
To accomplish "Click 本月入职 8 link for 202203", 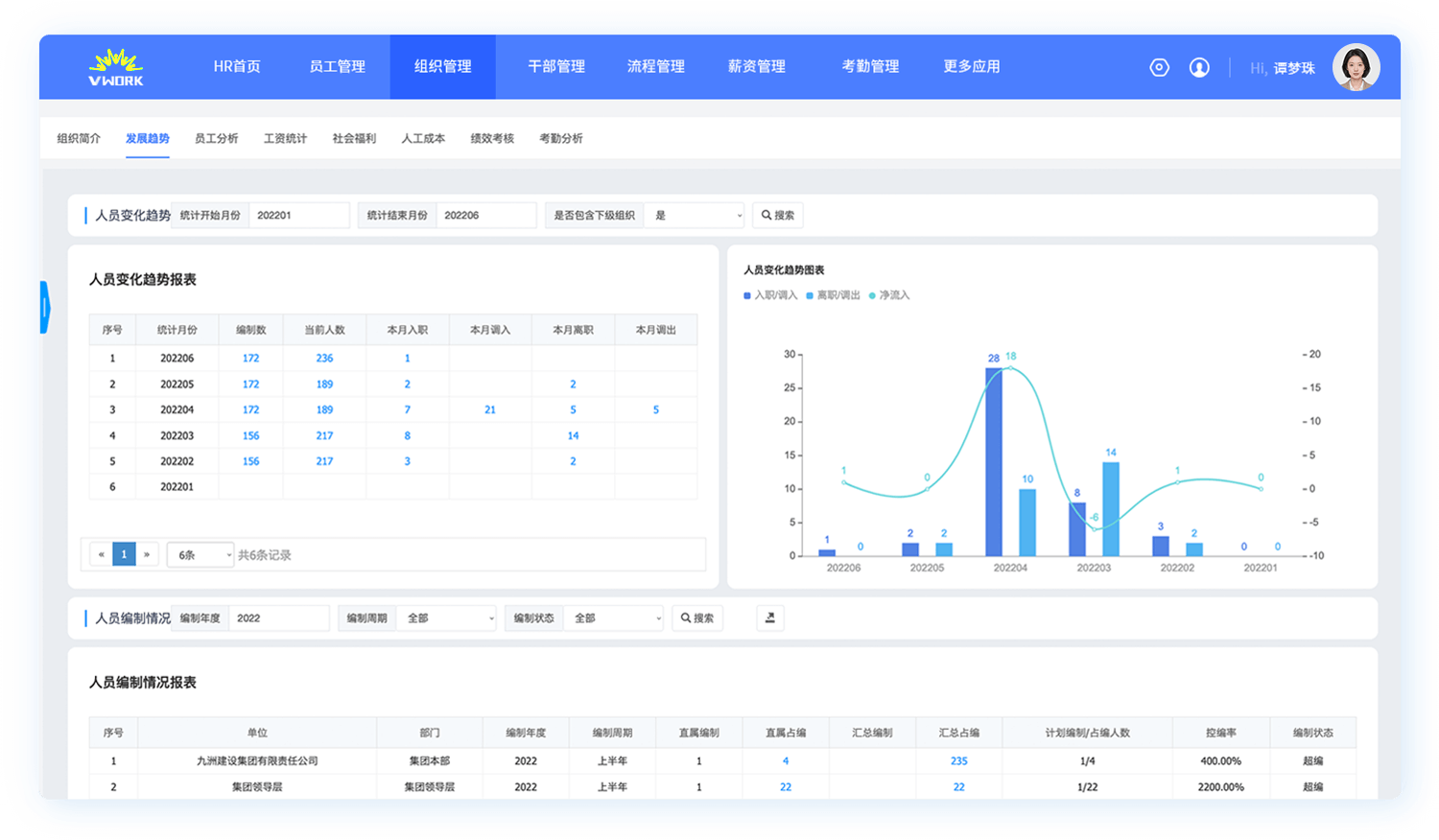I will (x=407, y=435).
